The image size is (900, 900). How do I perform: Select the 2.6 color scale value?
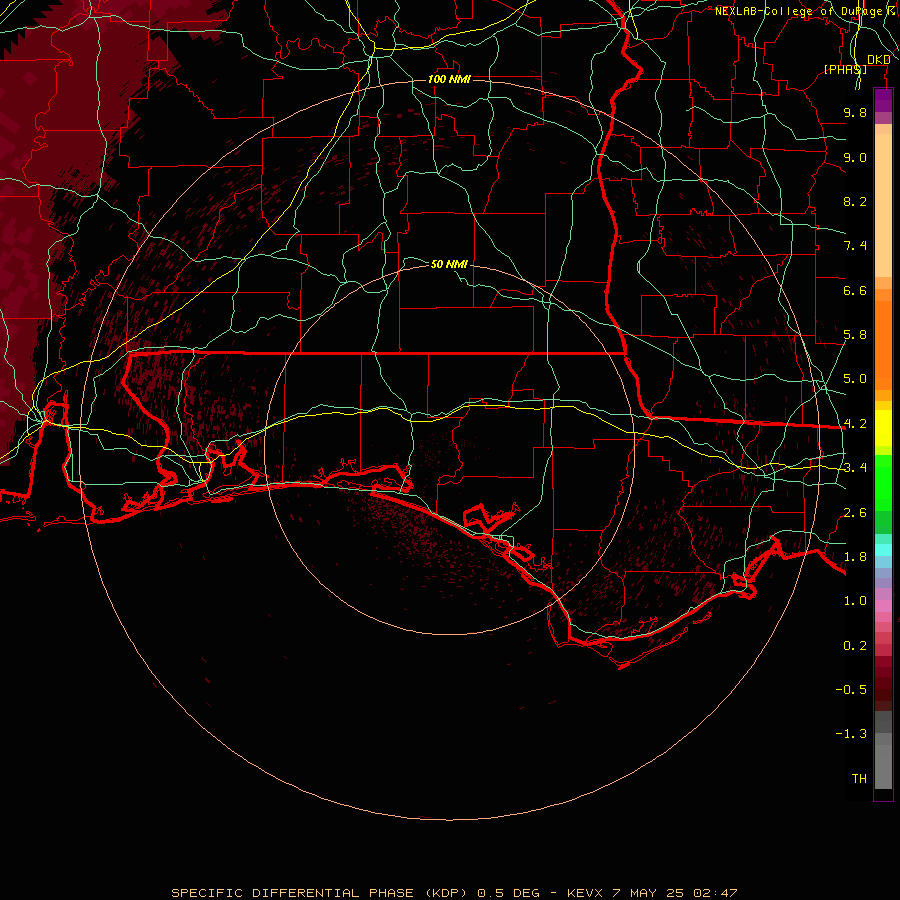click(855, 513)
